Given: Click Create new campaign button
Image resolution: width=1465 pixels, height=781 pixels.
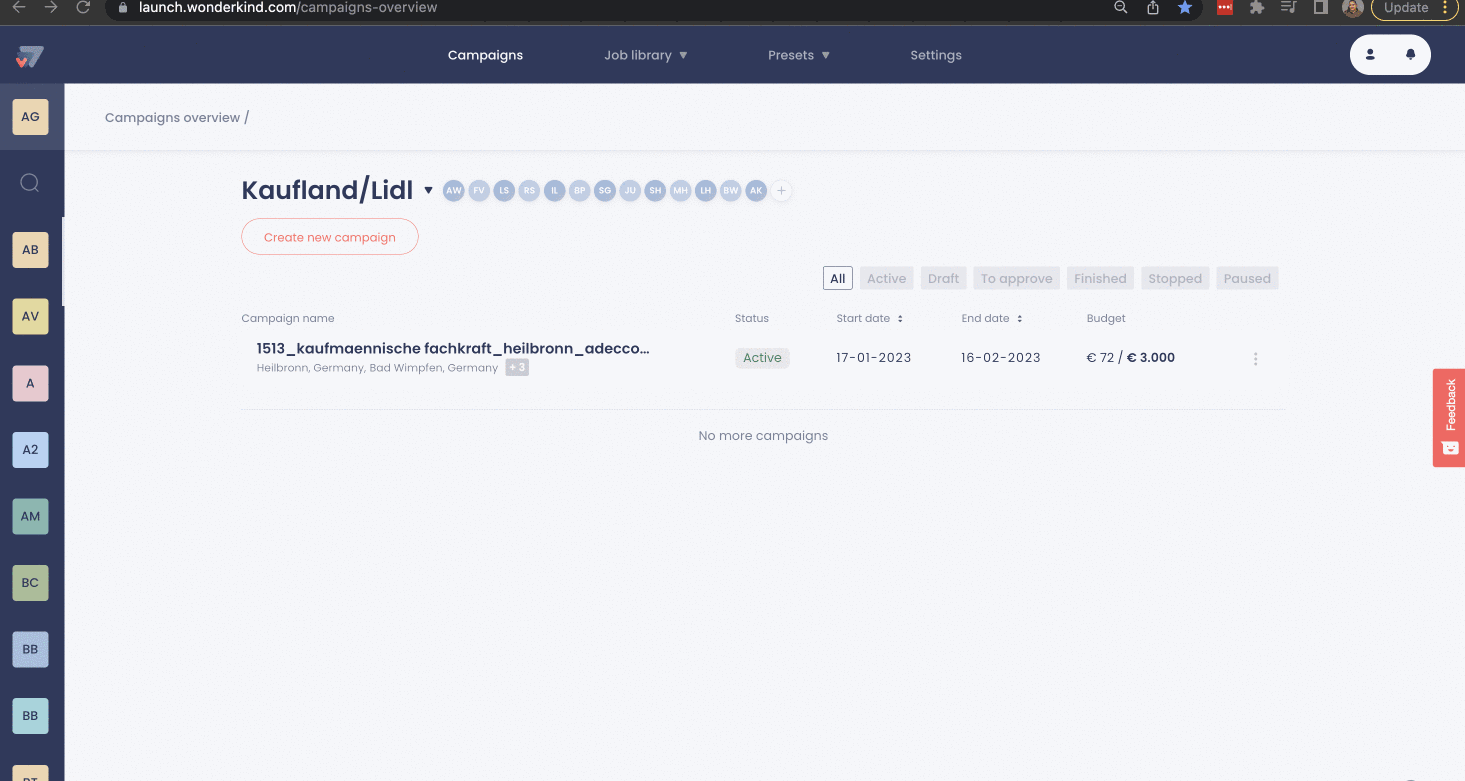Looking at the screenshot, I should pyautogui.click(x=330, y=237).
